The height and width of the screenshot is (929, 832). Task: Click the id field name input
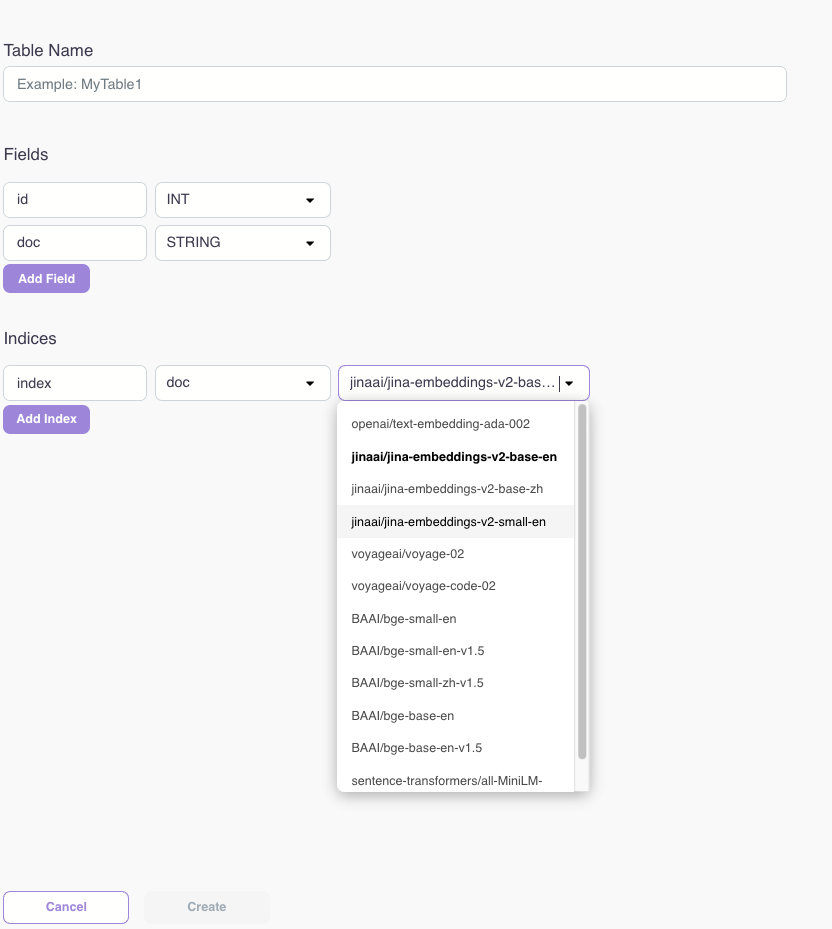coord(75,200)
